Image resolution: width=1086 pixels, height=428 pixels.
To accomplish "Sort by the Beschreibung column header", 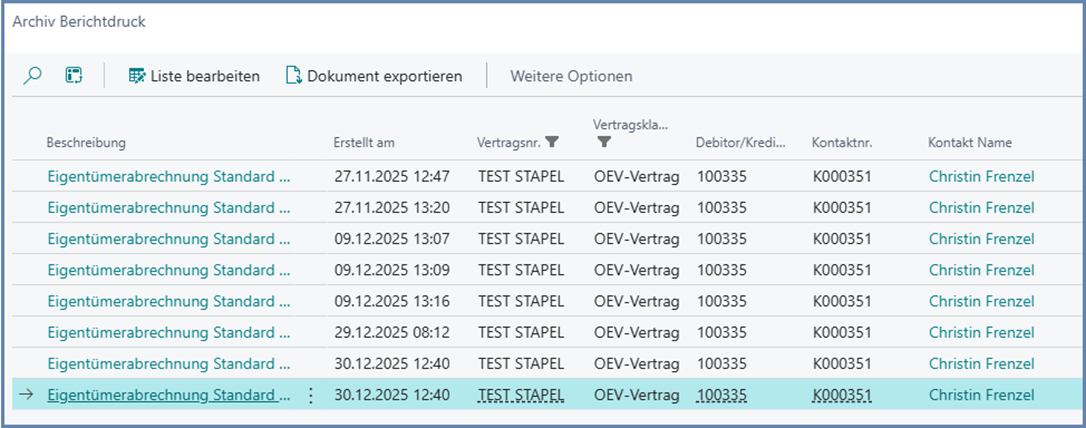I will (x=86, y=143).
